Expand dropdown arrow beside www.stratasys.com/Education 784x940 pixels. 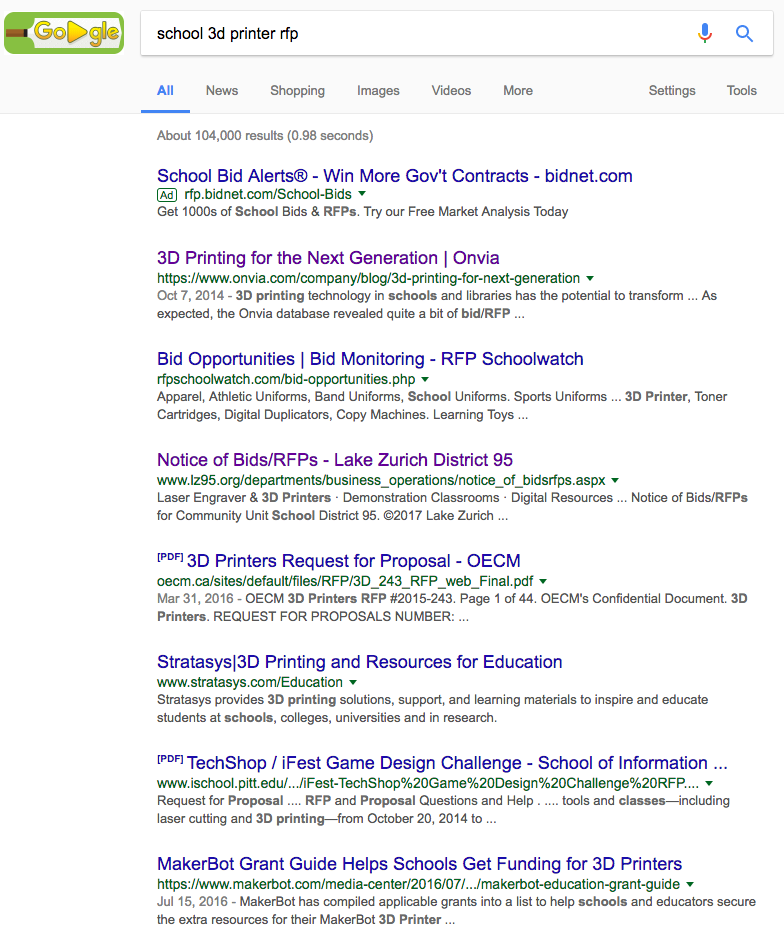pos(353,682)
